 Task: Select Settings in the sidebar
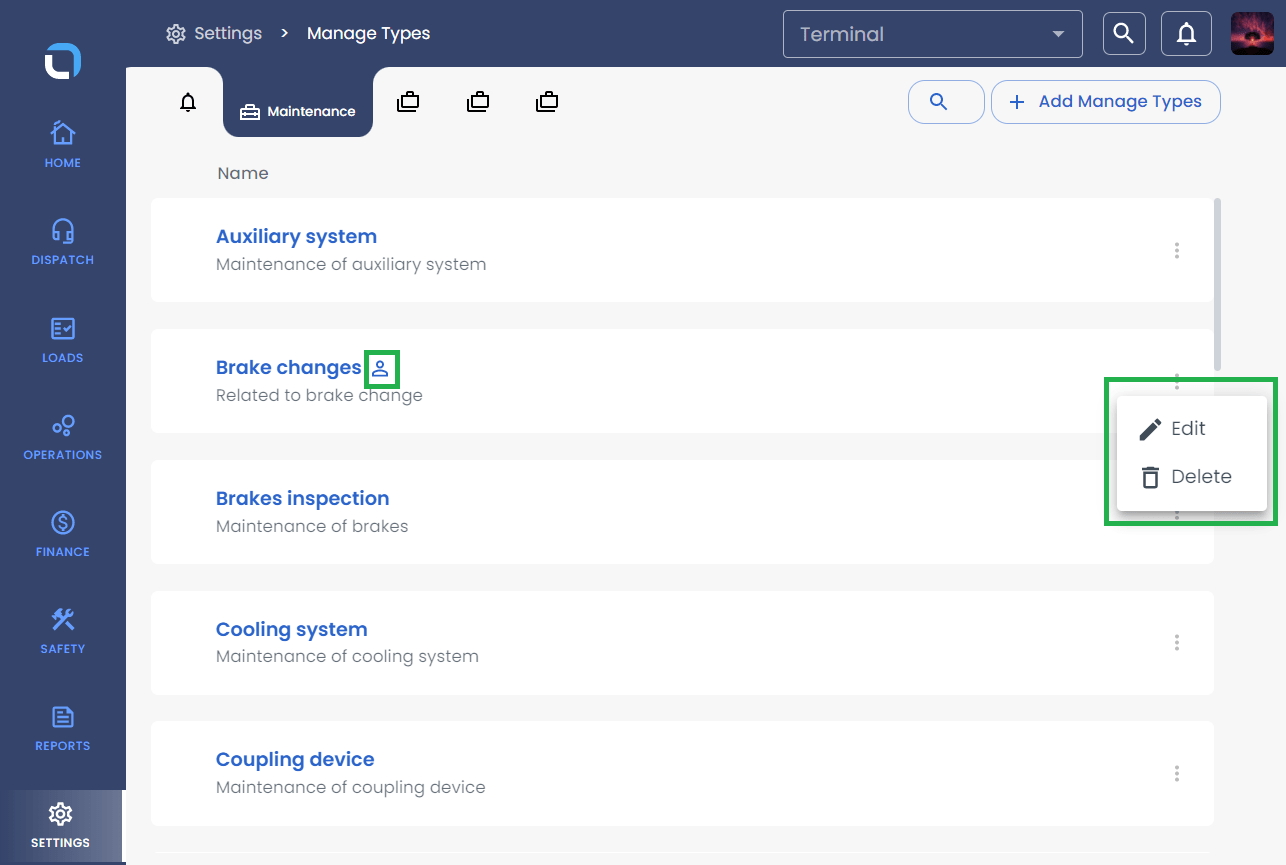60,825
